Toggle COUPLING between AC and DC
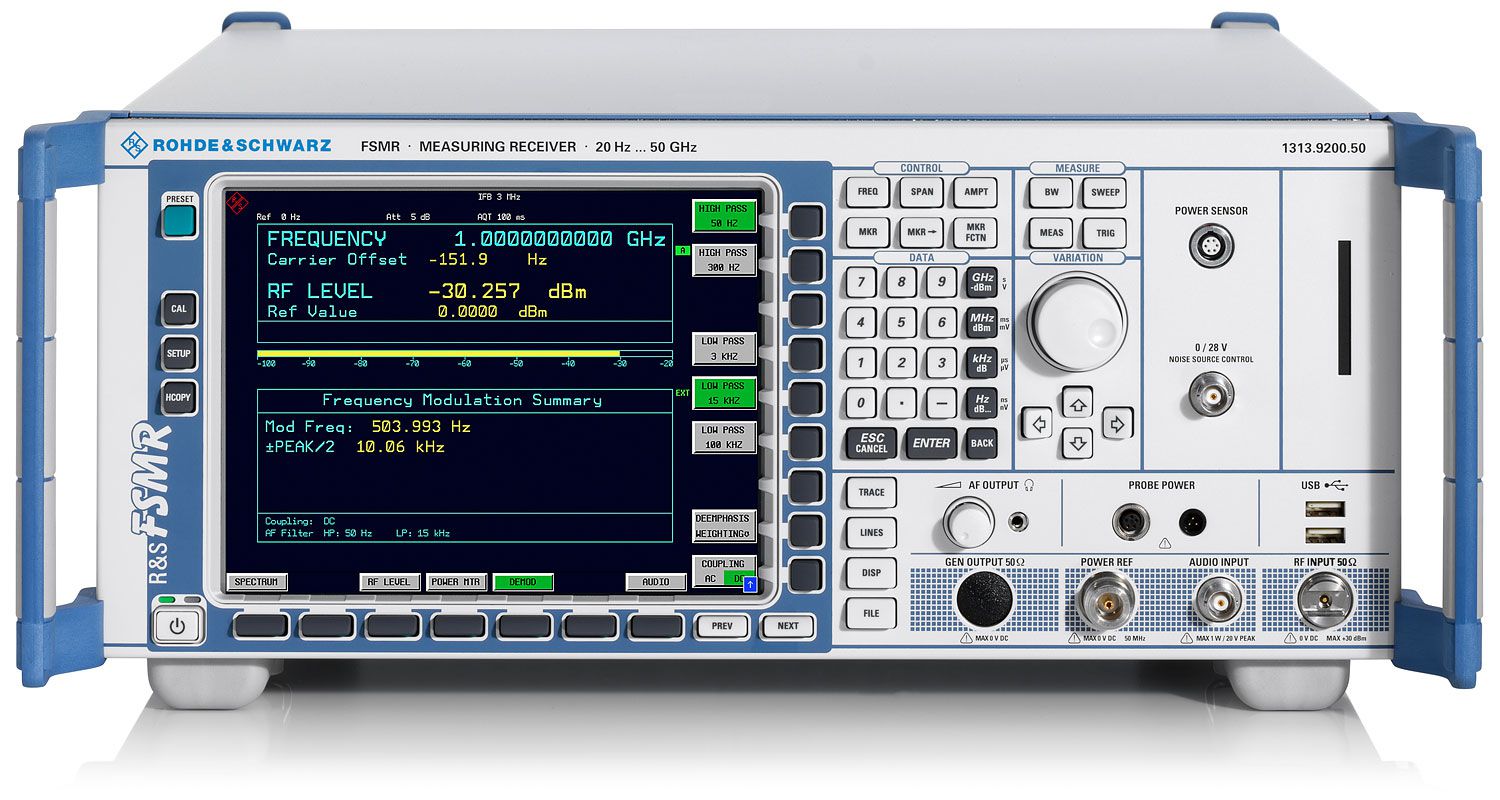1500x800 pixels. 723,571
